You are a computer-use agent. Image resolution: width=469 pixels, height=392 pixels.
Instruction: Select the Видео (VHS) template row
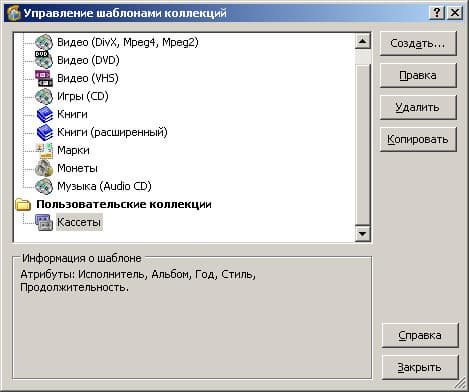88,78
